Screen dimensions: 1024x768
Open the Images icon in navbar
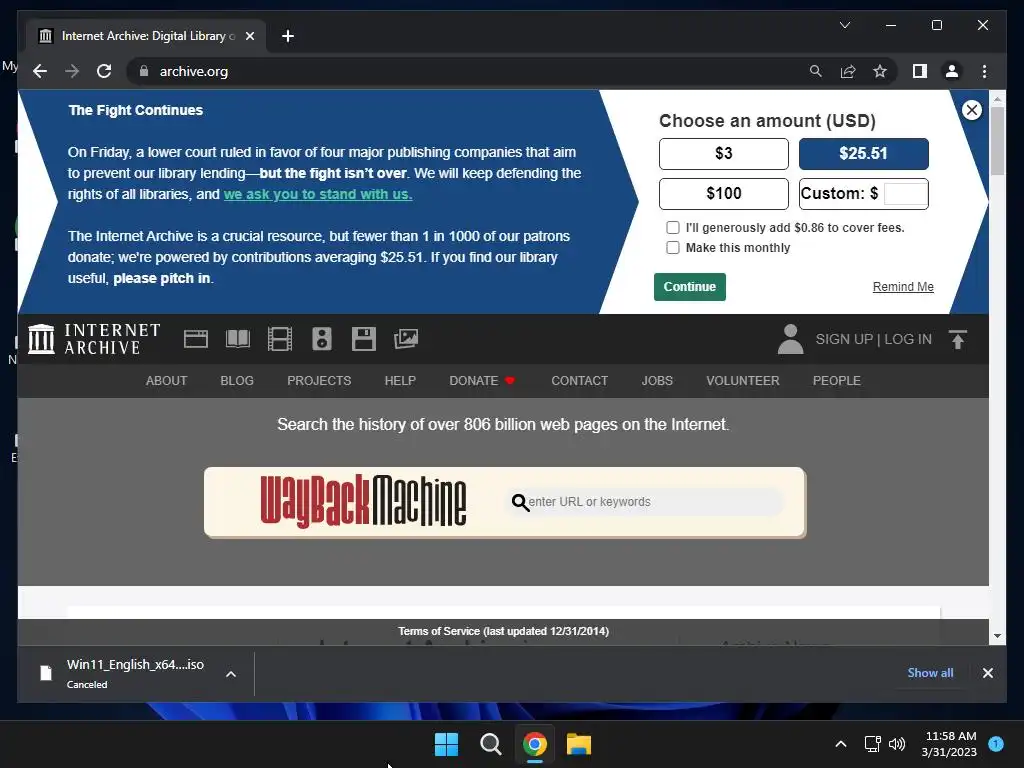pyautogui.click(x=406, y=339)
